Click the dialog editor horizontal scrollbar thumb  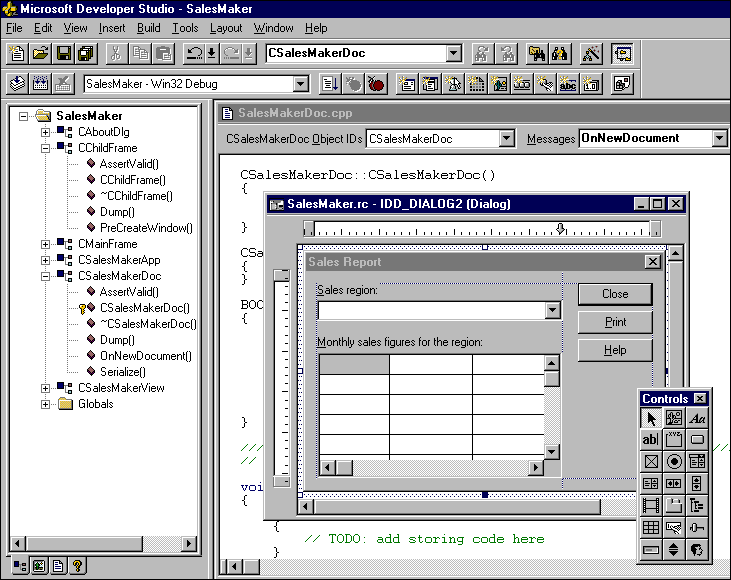pos(457,506)
